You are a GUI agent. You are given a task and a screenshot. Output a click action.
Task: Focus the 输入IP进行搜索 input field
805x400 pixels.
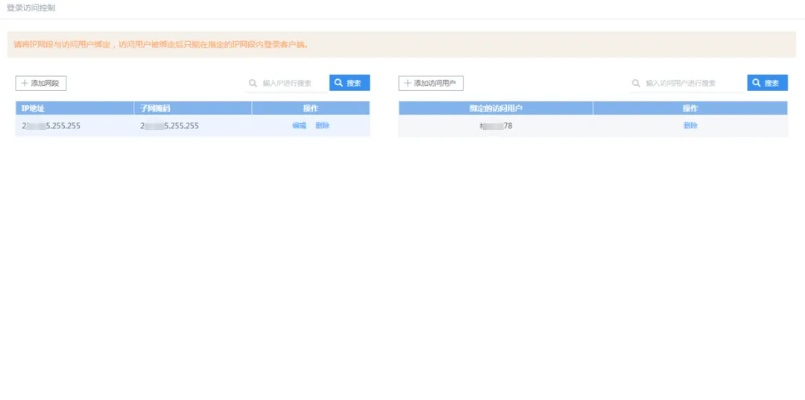tap(290, 83)
